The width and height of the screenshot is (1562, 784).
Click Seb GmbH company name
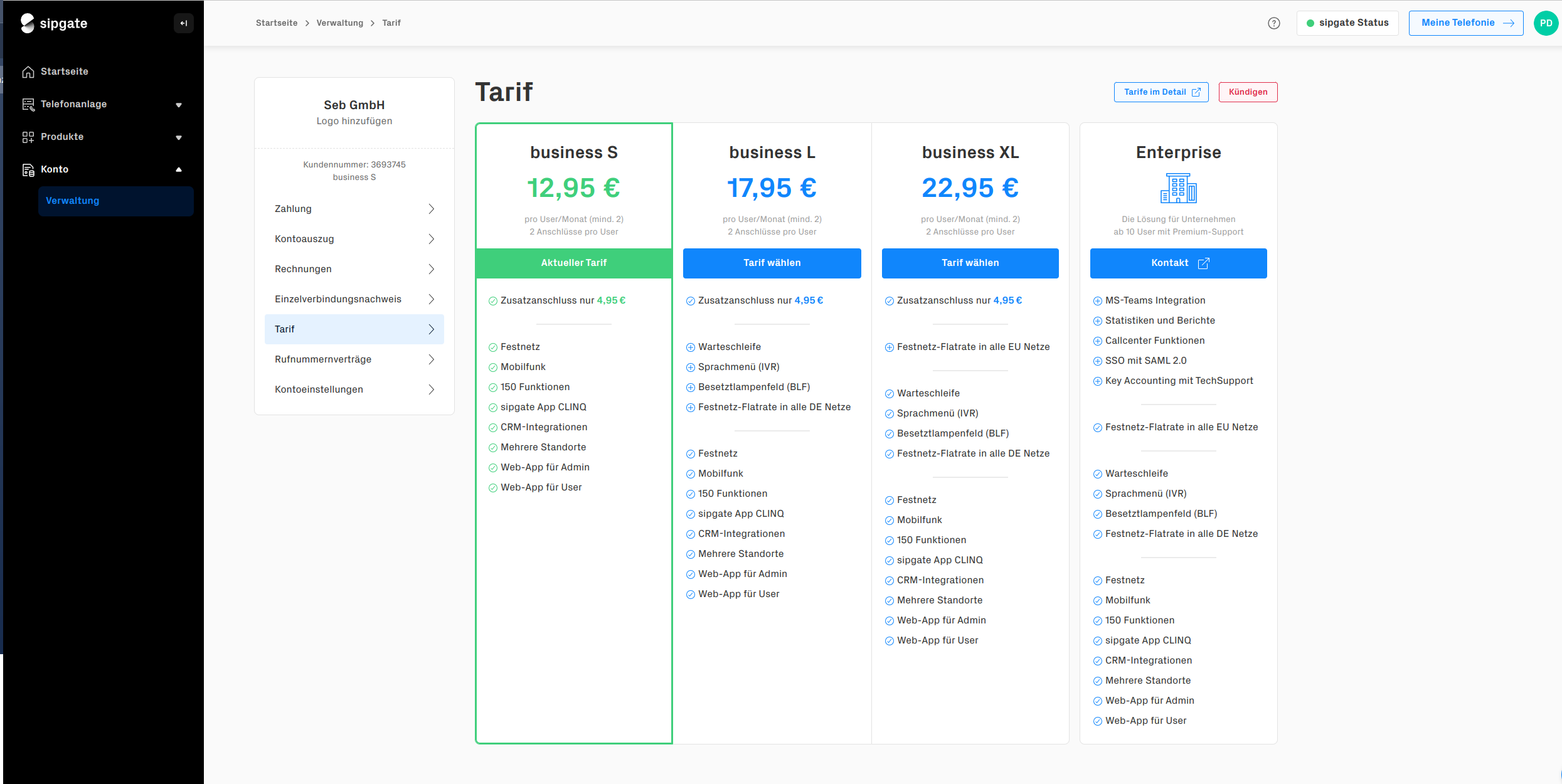click(354, 105)
